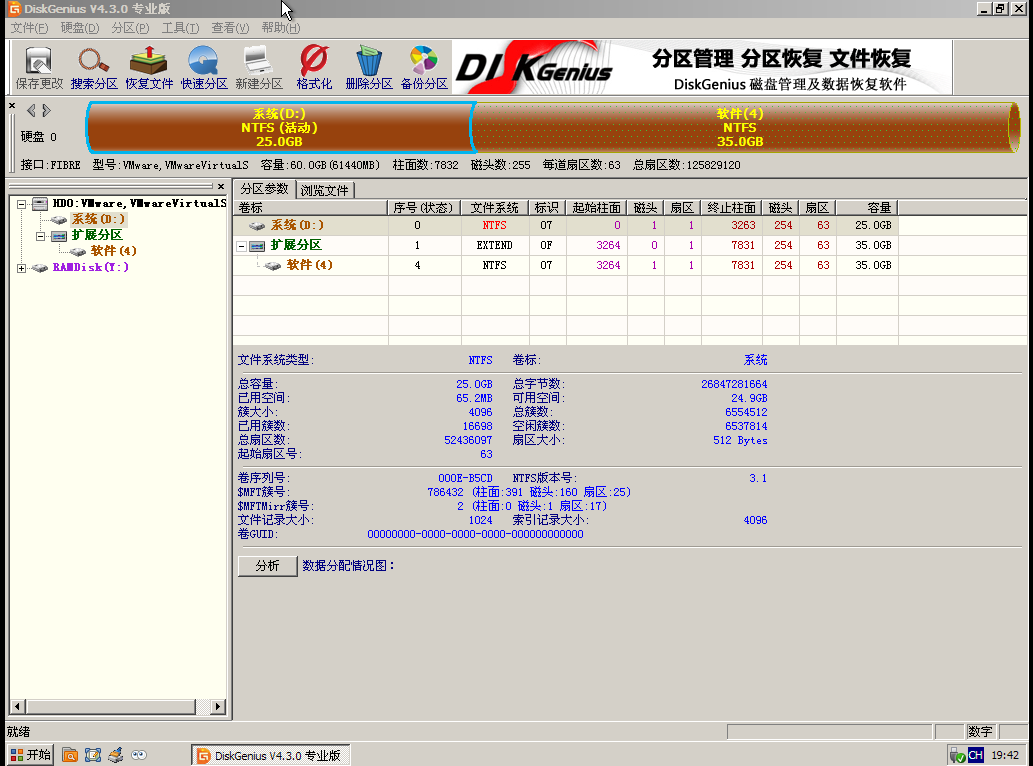Click the HD0 disk icon in the tree
The height and width of the screenshot is (766, 1033).
(40, 204)
